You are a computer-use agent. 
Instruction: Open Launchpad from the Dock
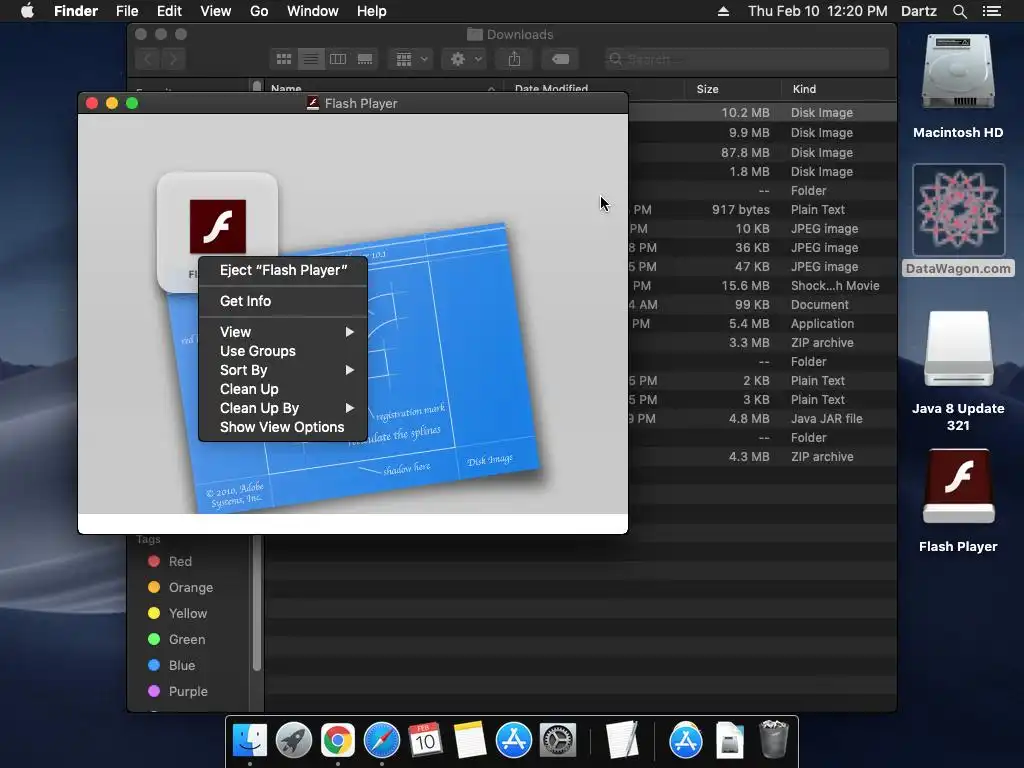(x=294, y=740)
